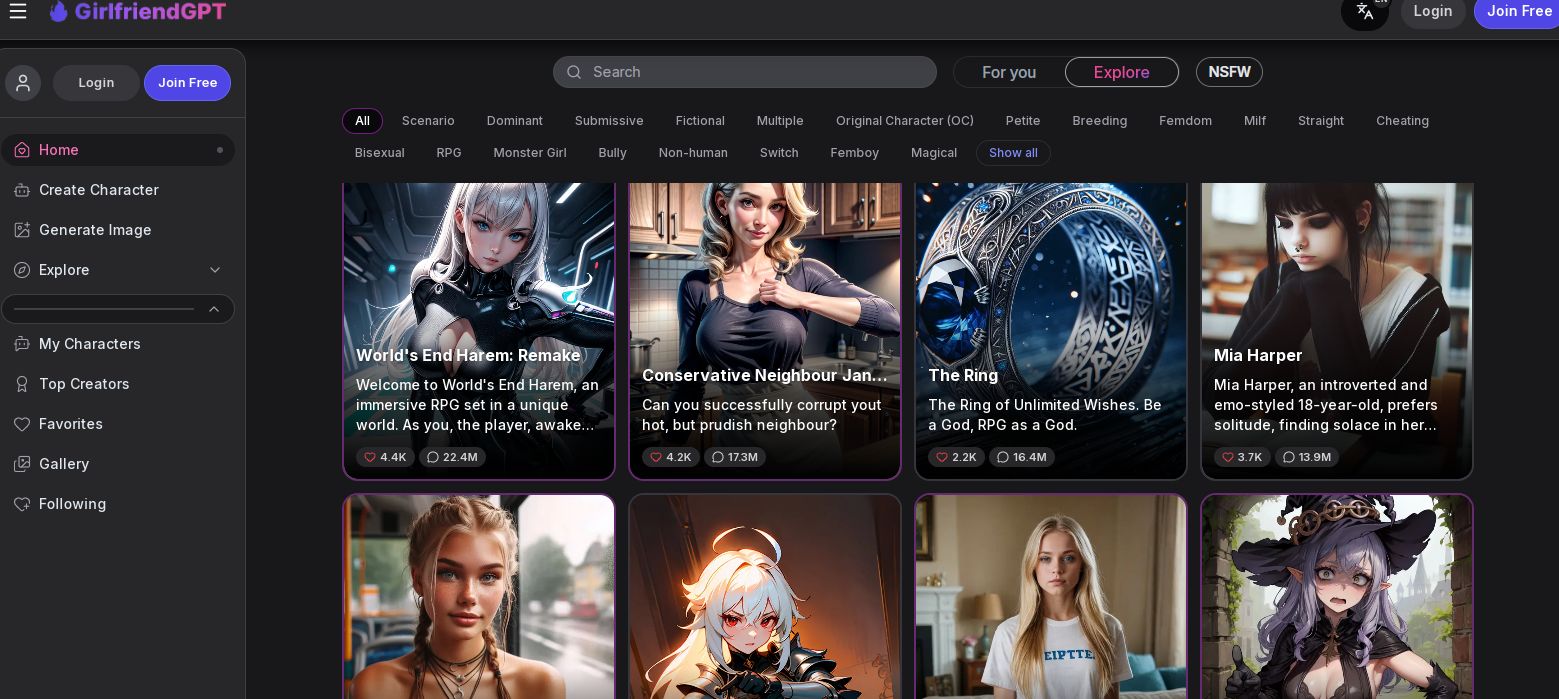Click heart likes on The Ring card
This screenshot has width=1559, height=699.
pyautogui.click(x=956, y=457)
